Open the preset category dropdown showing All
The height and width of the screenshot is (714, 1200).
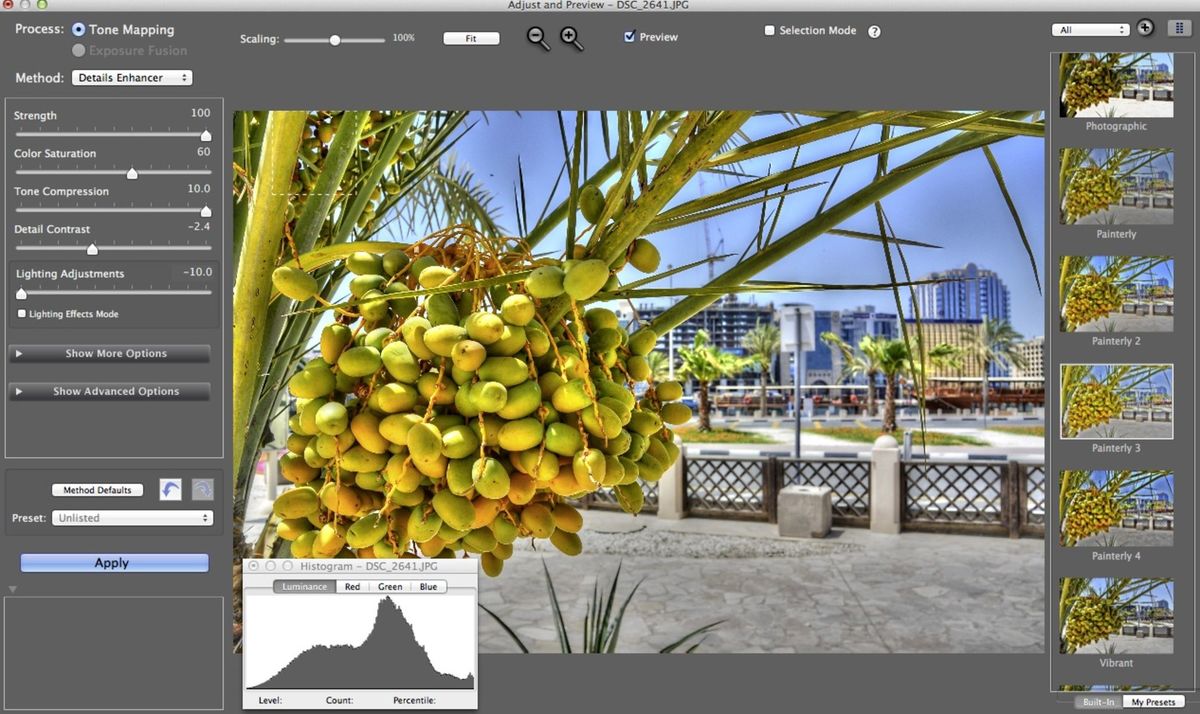[x=1090, y=30]
